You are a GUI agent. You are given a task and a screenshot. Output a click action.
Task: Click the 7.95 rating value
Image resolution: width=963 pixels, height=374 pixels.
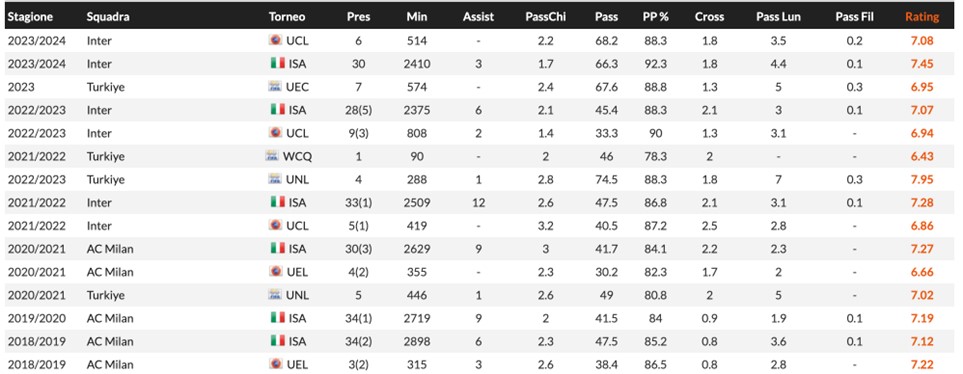922,179
